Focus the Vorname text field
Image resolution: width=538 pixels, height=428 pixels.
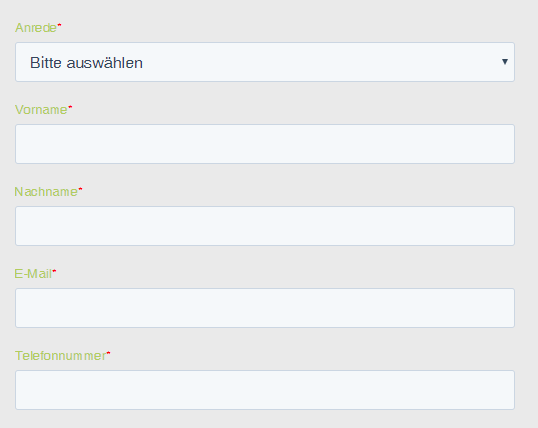(265, 144)
